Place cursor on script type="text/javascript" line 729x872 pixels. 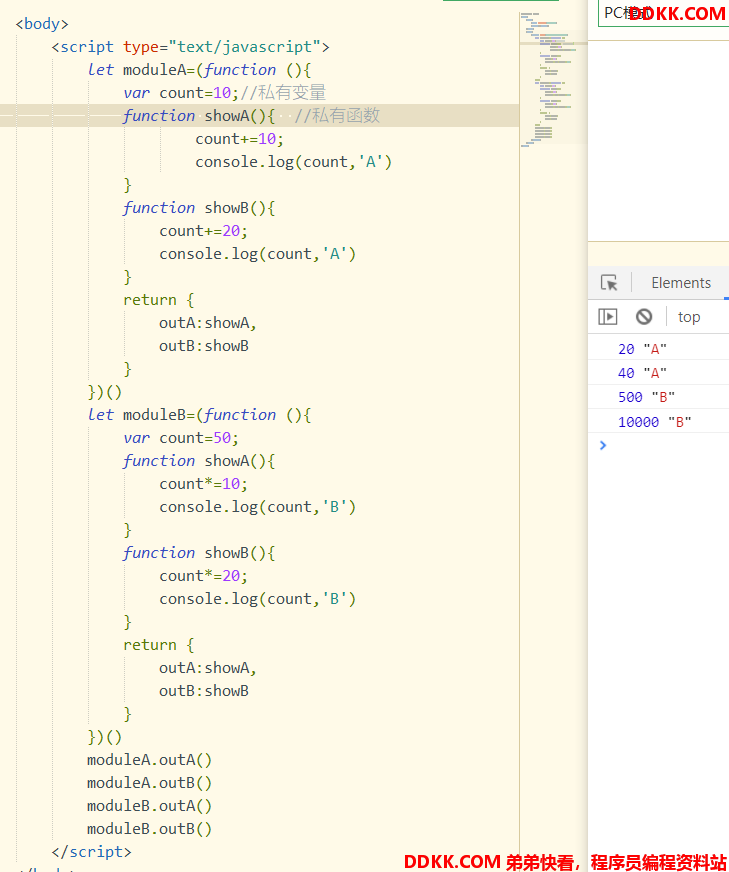click(190, 47)
